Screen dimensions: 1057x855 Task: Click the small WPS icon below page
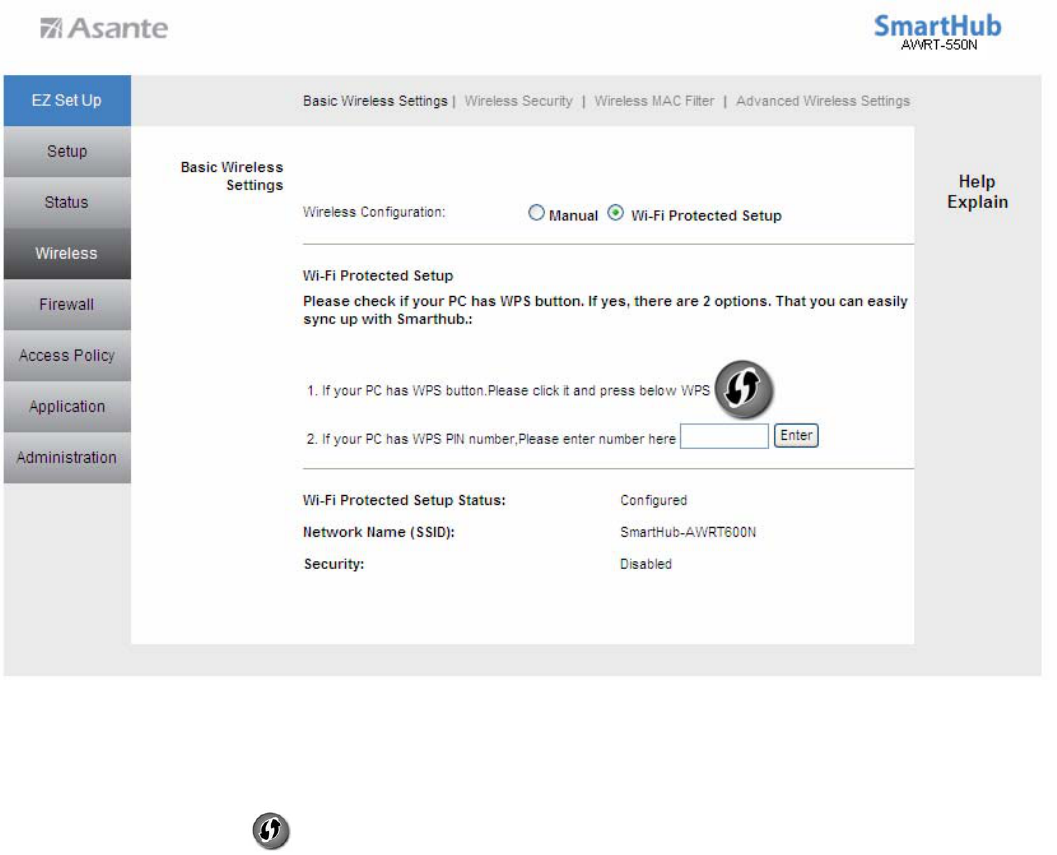click(271, 831)
